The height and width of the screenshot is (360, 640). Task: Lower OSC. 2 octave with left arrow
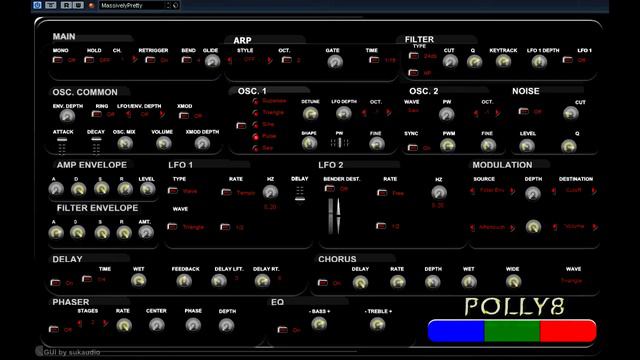[x=476, y=113]
